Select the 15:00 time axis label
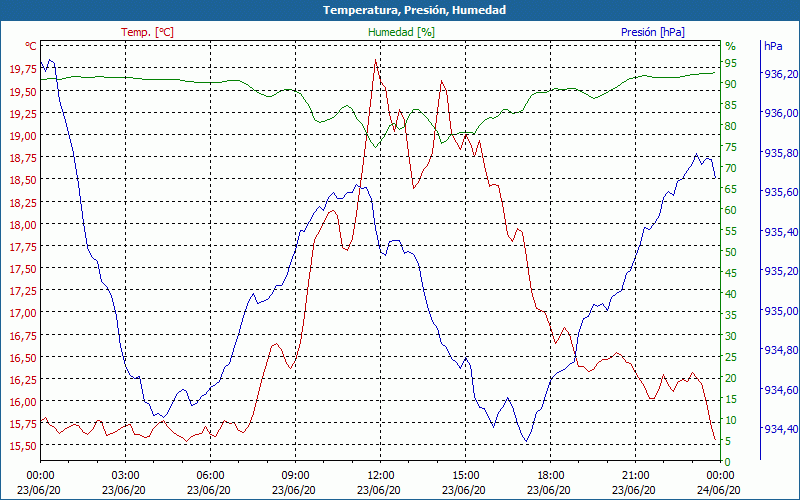 (465, 476)
